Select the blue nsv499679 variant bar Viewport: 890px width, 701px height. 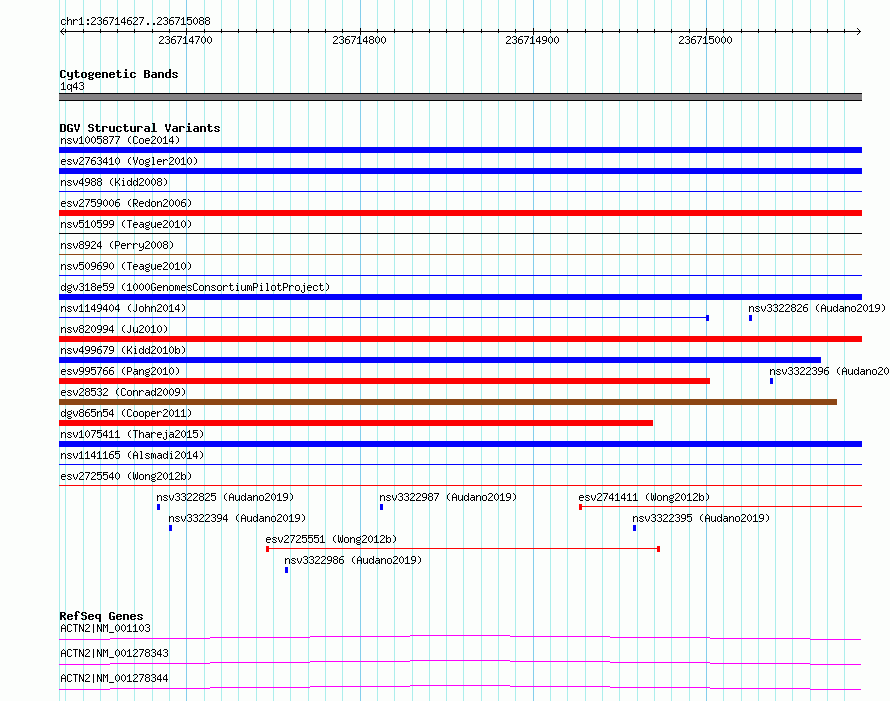tap(440, 360)
